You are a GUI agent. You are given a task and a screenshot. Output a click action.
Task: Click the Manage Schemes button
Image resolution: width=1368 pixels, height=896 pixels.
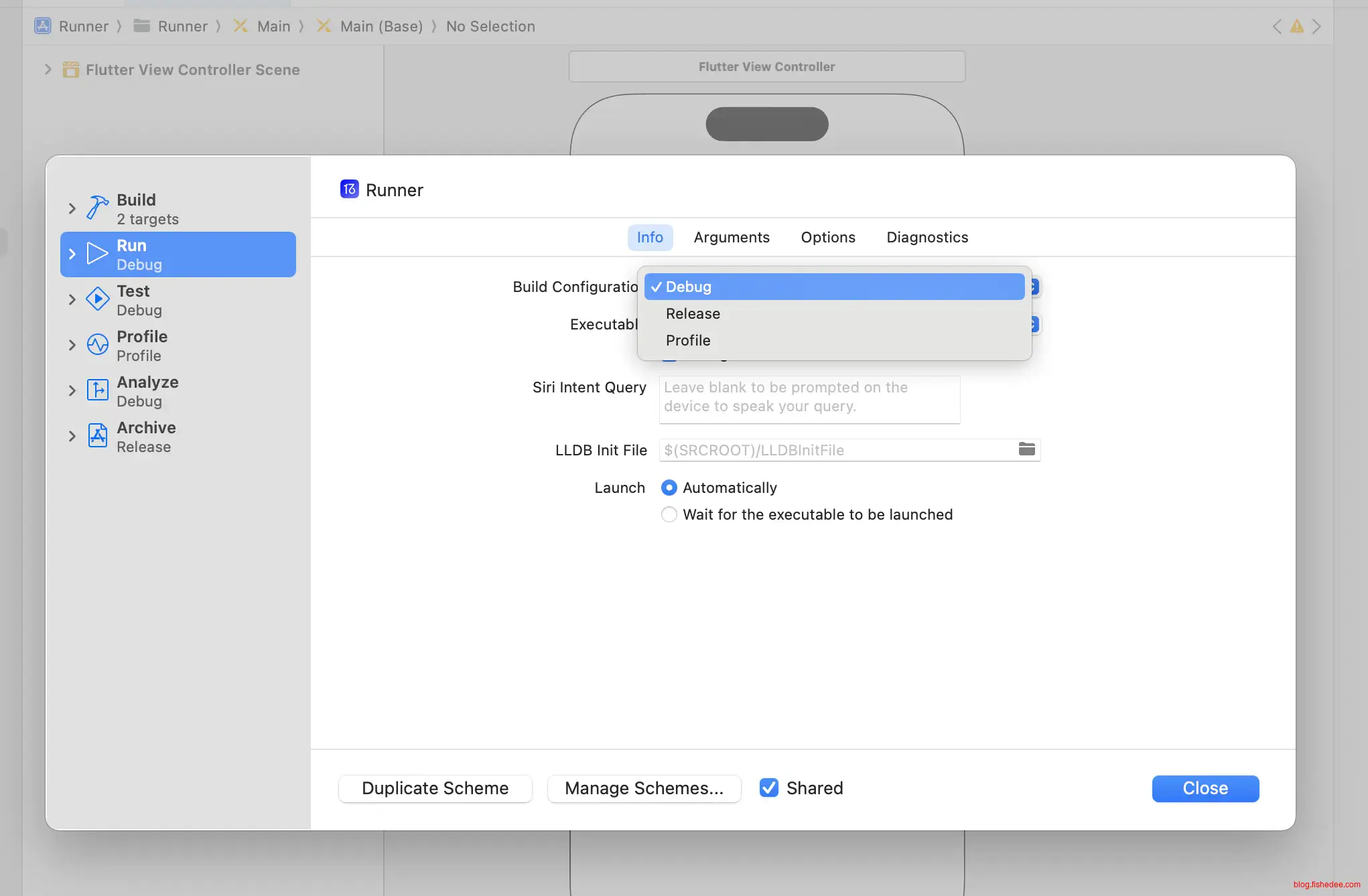coord(644,788)
